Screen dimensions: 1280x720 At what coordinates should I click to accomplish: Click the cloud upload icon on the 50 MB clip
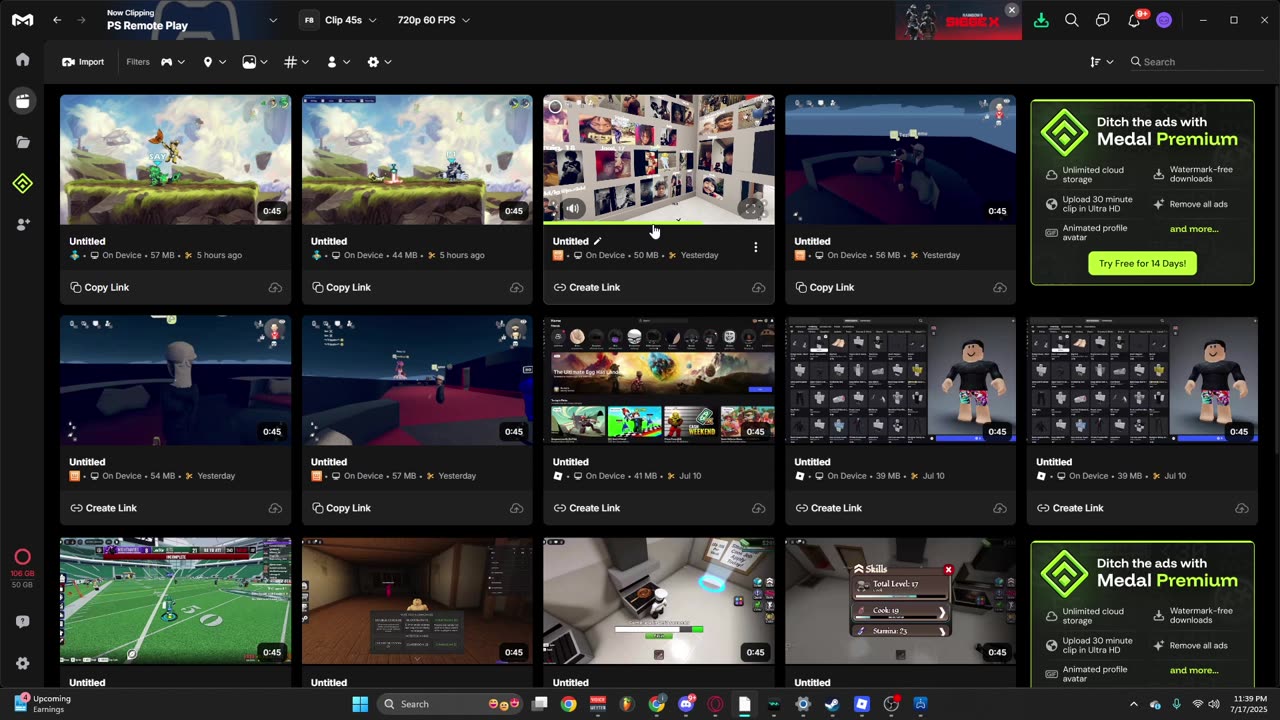click(758, 288)
